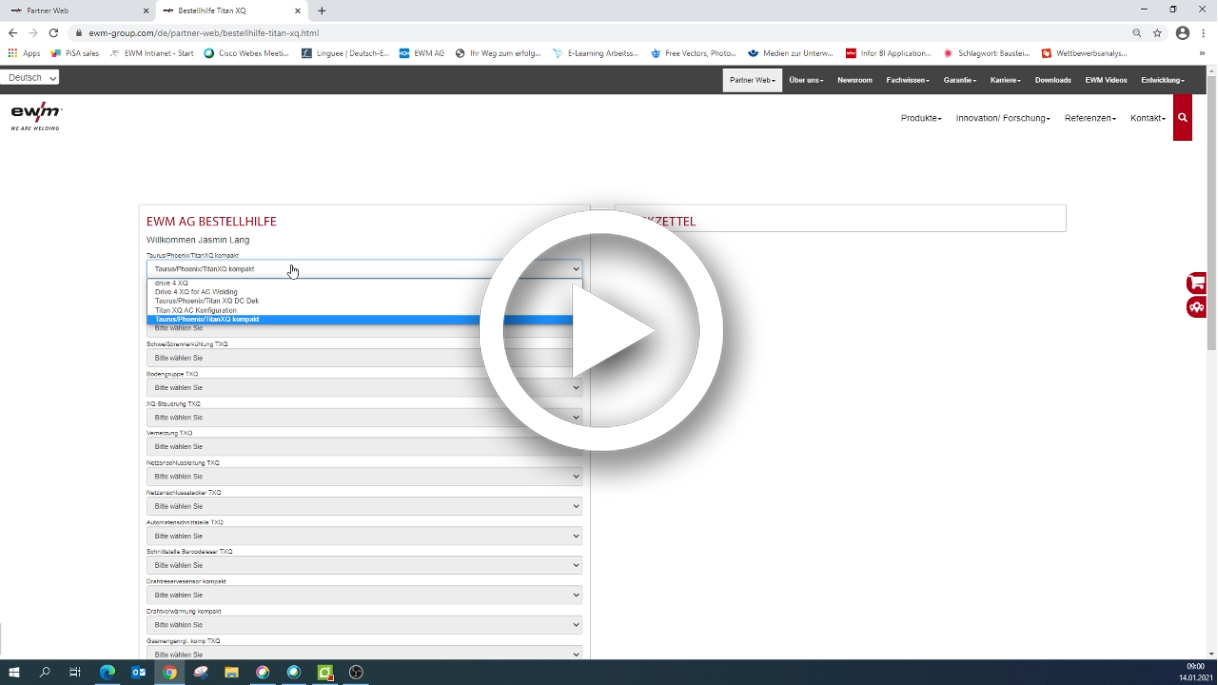Click the EWM logo

36,117
